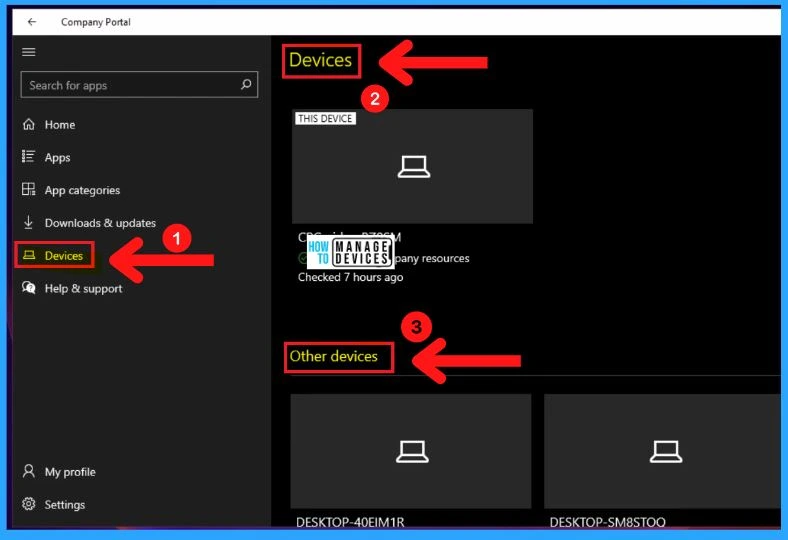The image size is (788, 540).
Task: Open Settings from sidebar
Action: [x=65, y=505]
